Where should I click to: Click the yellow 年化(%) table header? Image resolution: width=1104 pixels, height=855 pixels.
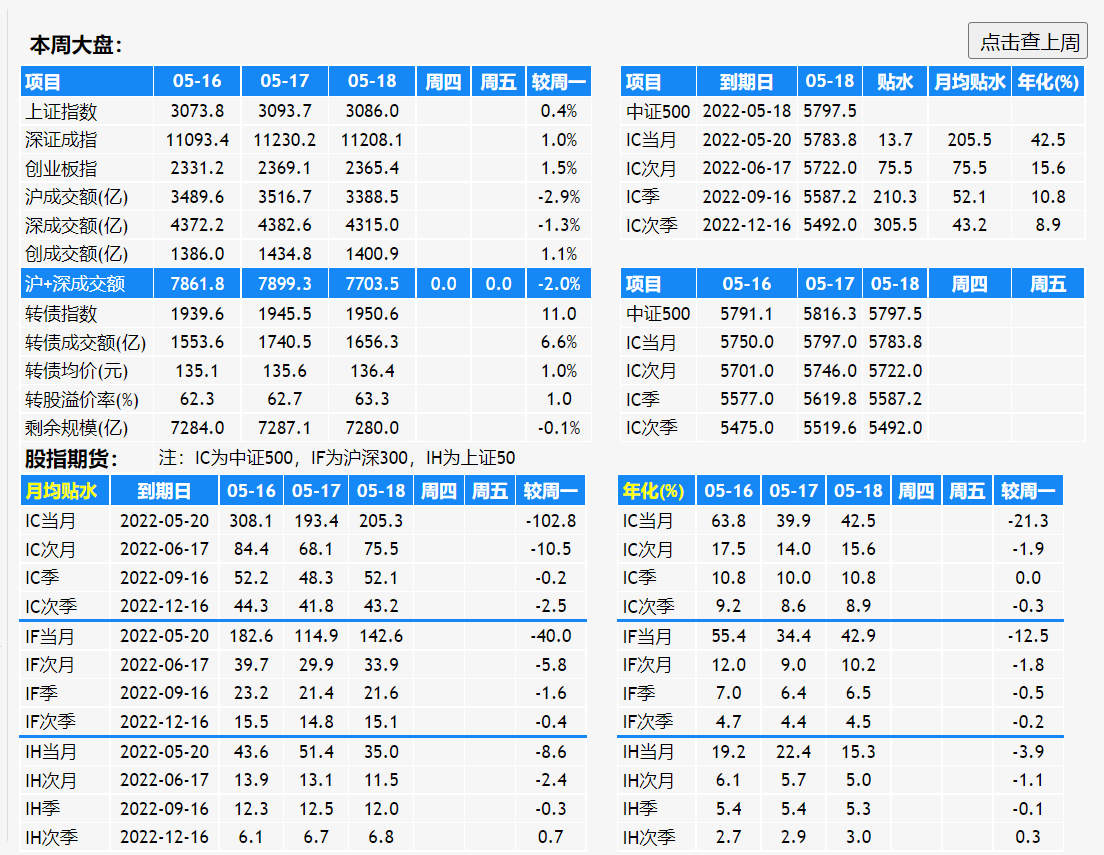653,490
